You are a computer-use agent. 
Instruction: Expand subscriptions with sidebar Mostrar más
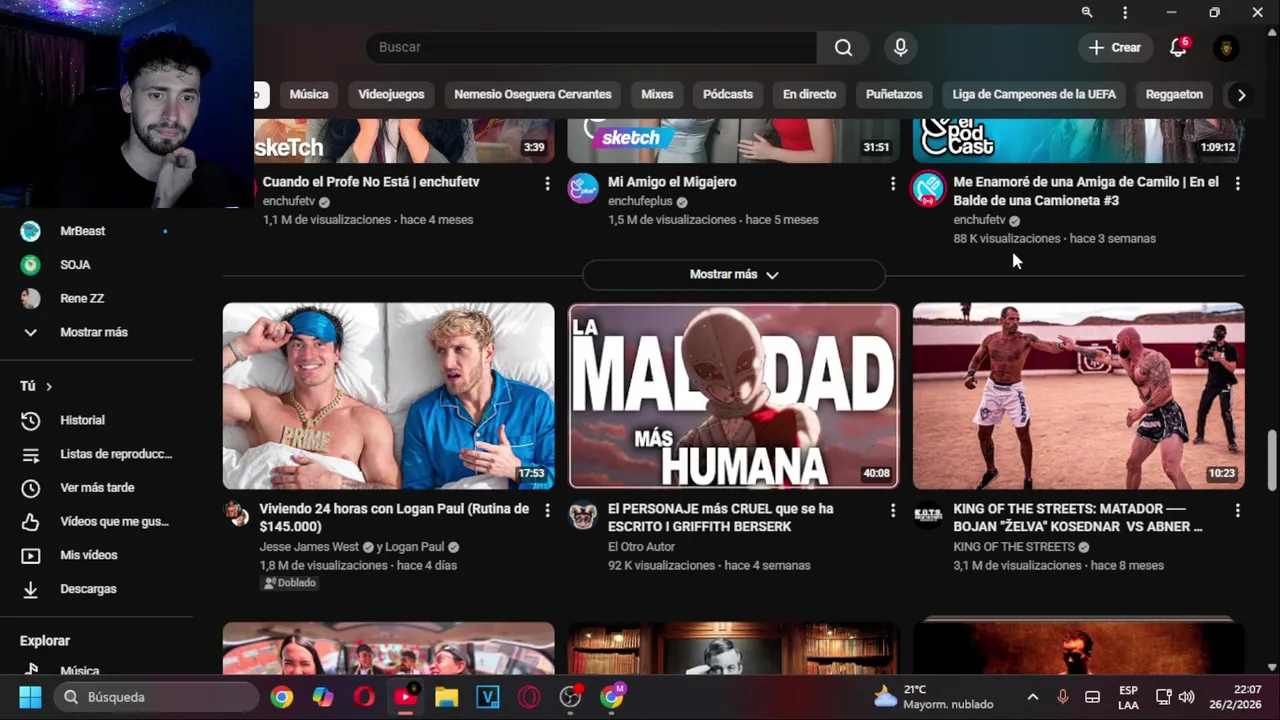pos(96,332)
